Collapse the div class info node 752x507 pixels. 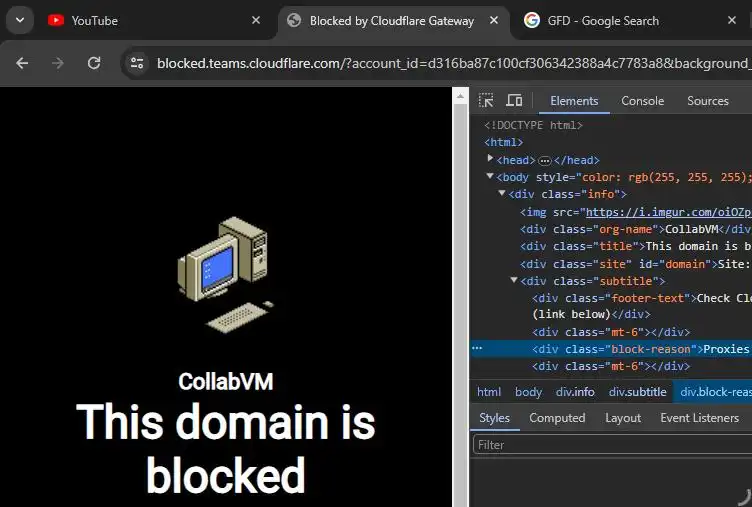point(502,193)
